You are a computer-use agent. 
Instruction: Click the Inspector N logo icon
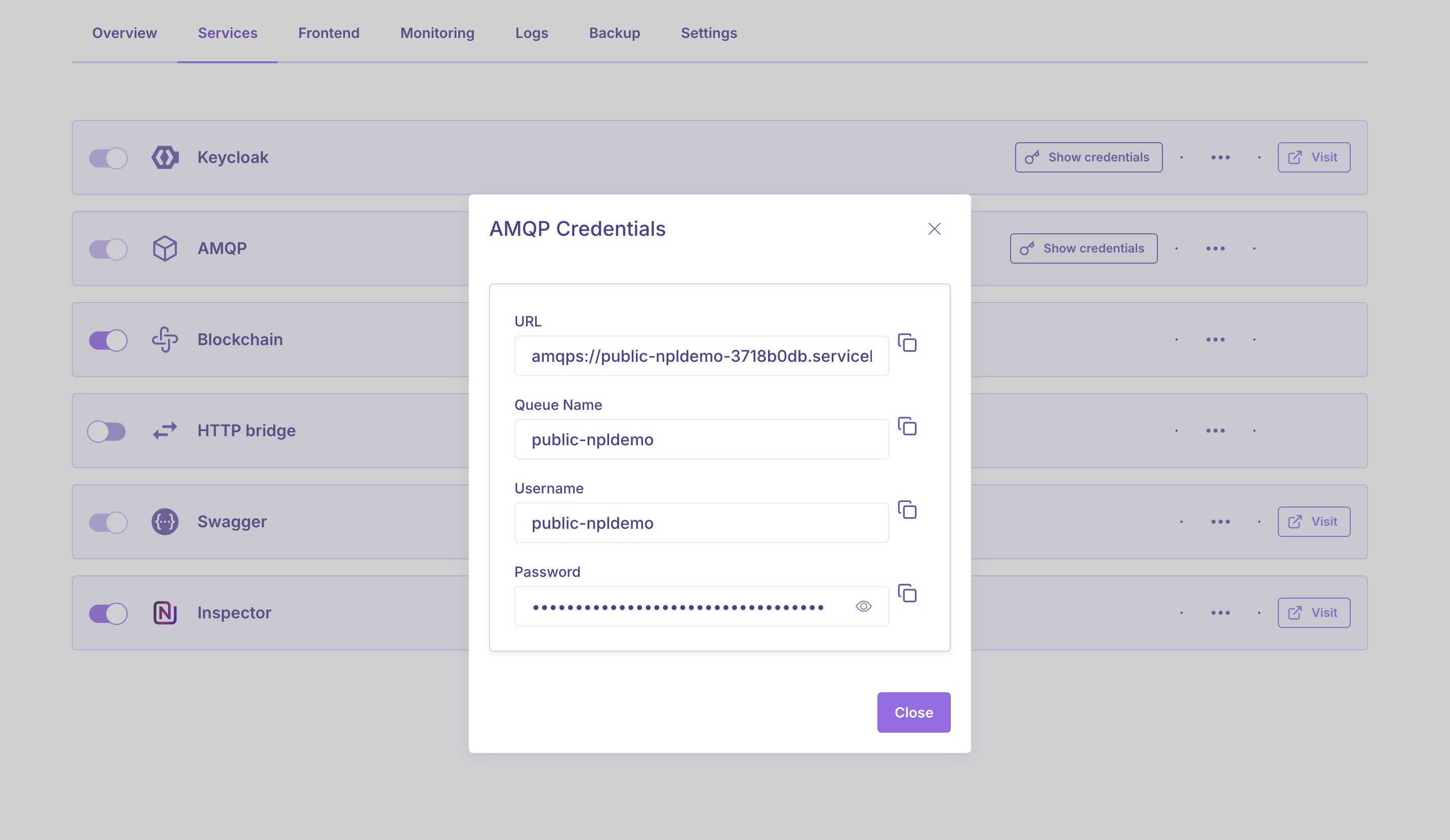click(165, 613)
